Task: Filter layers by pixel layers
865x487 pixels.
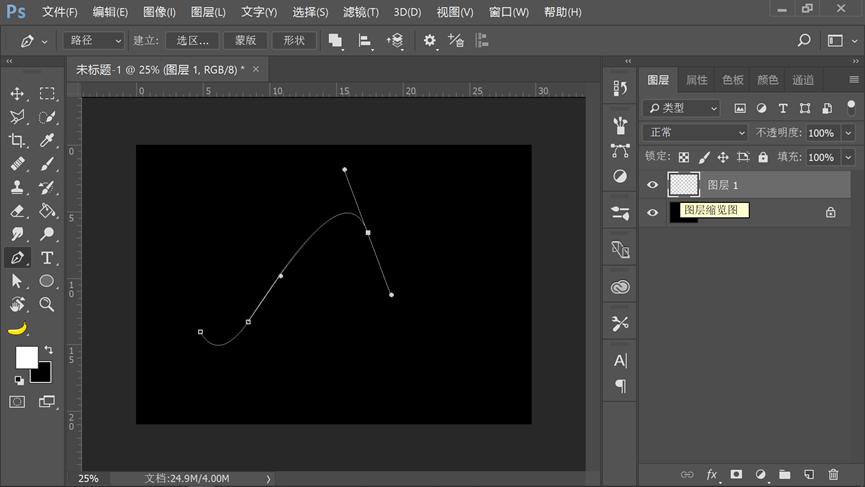Action: click(x=740, y=108)
